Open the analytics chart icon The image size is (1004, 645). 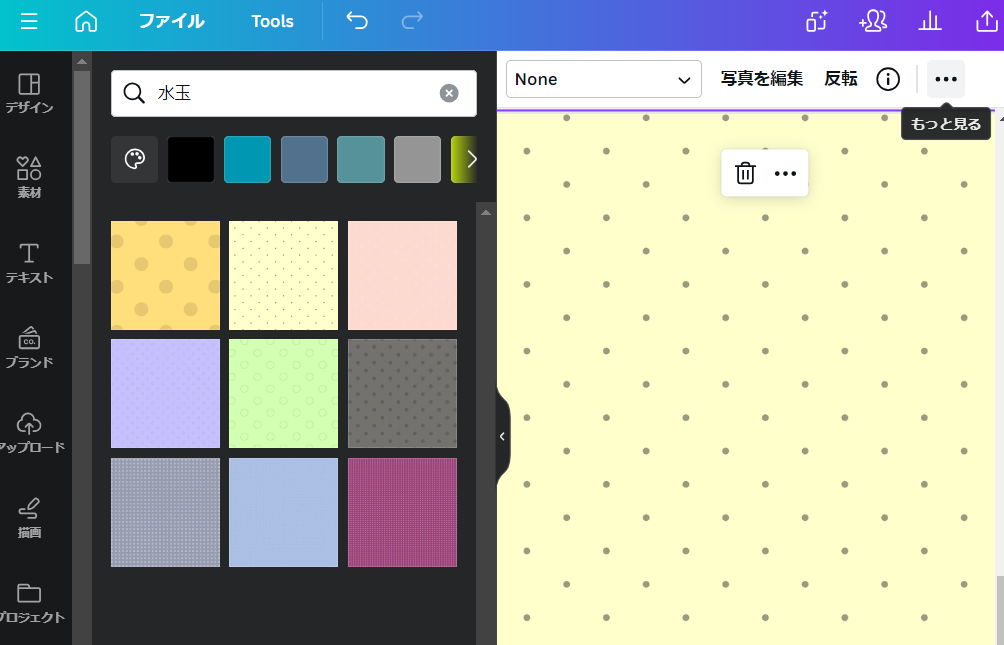click(930, 21)
